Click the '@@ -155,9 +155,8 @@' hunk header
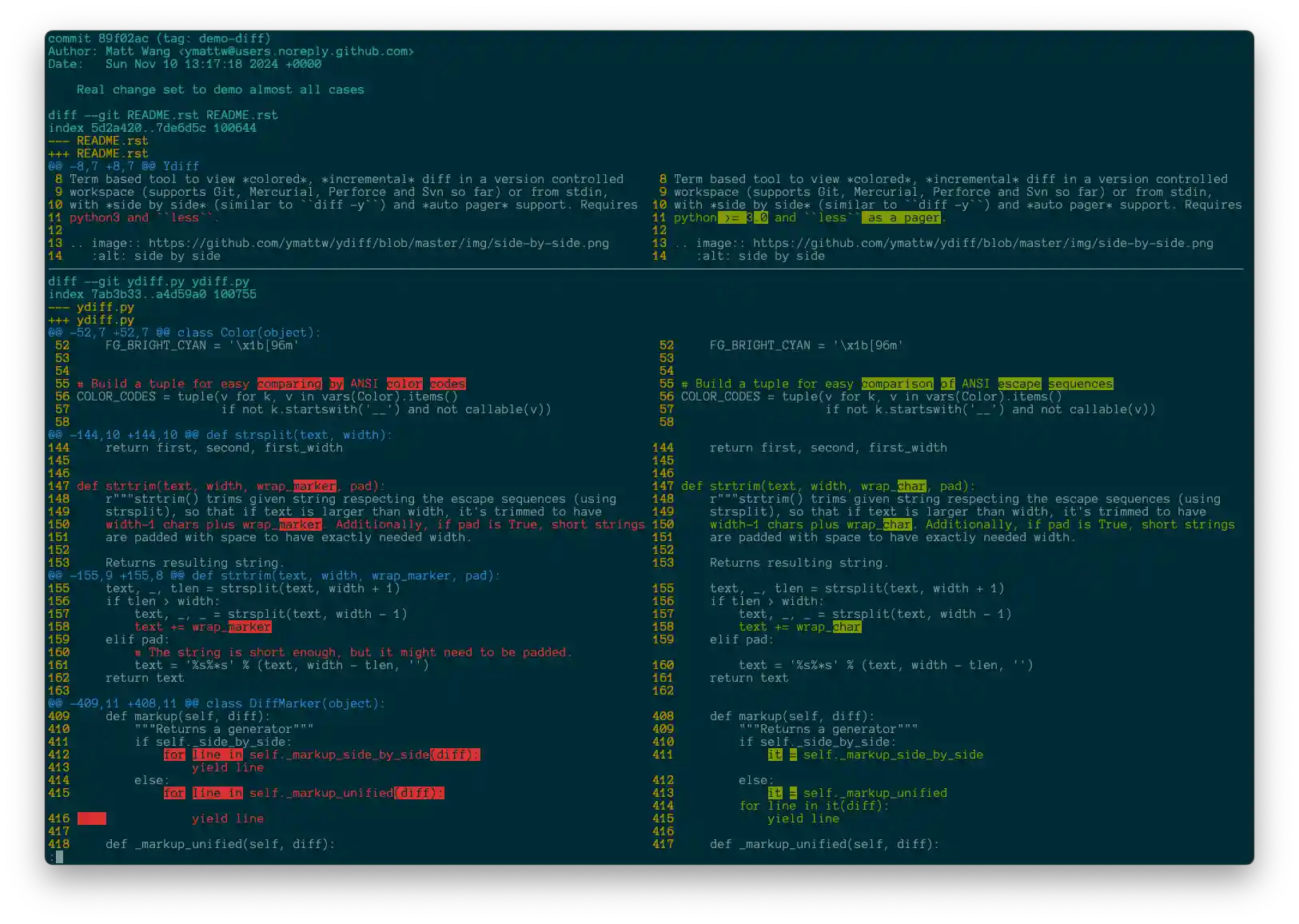This screenshot has height=924, width=1299. 274,576
